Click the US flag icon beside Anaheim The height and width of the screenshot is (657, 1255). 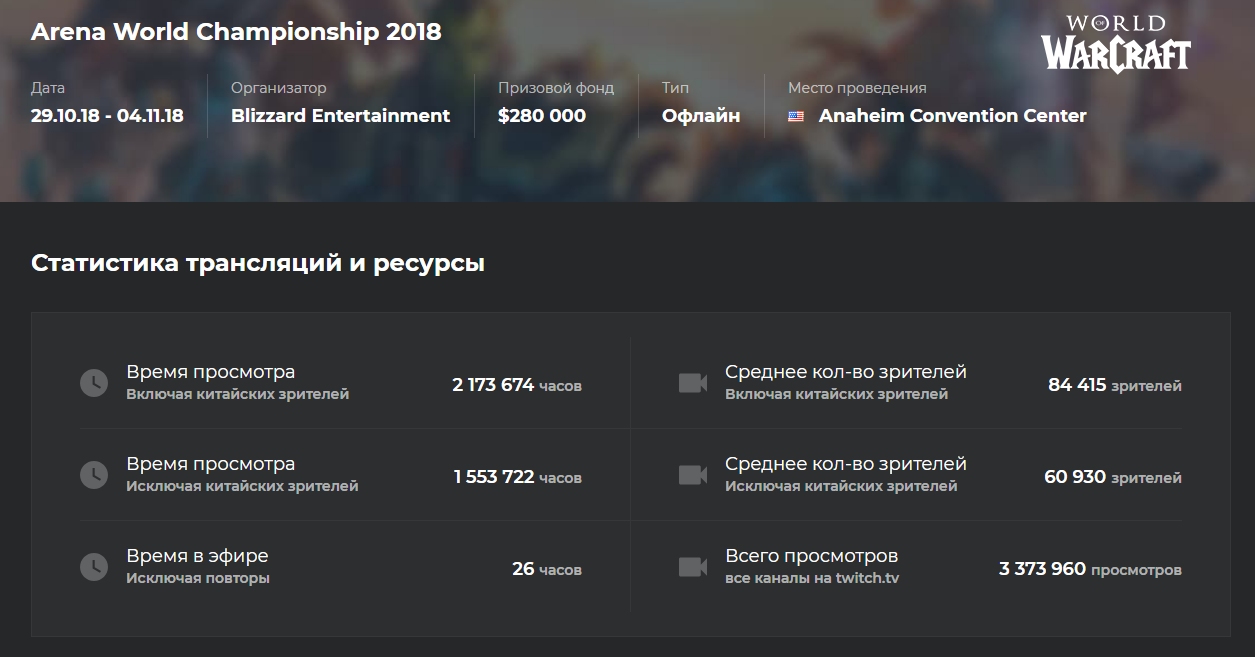796,116
